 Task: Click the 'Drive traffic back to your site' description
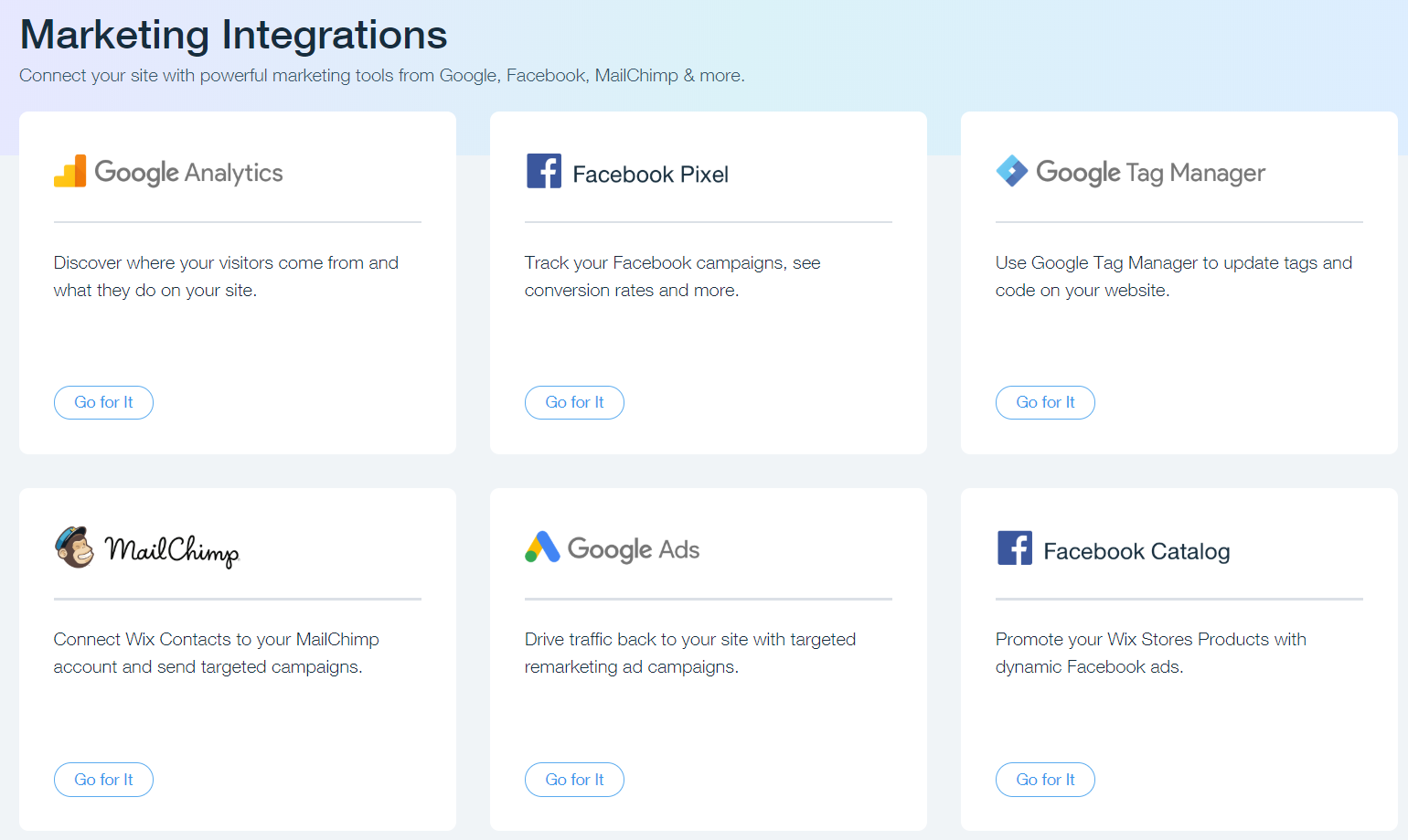[x=689, y=653]
